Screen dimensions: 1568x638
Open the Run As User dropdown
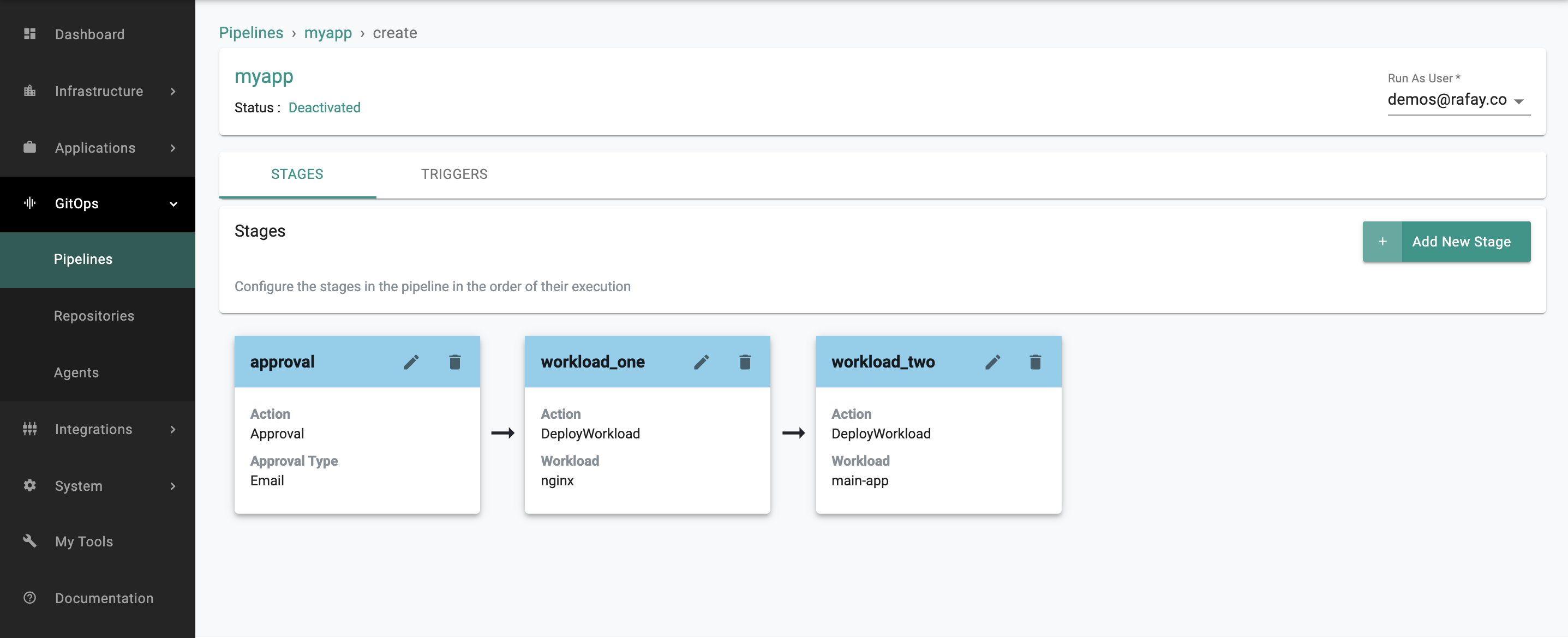tap(1458, 100)
